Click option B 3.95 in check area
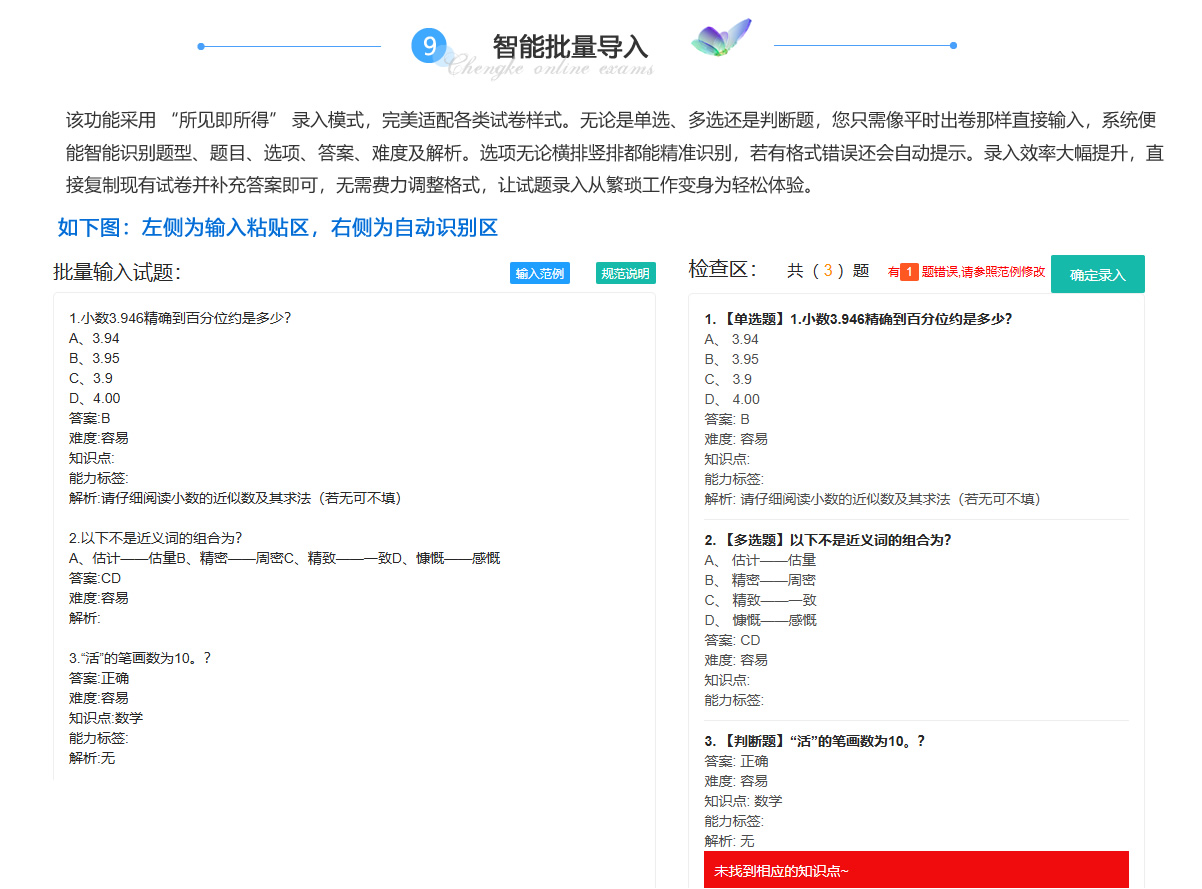Viewport: 1202px width, 889px height. pos(732,359)
